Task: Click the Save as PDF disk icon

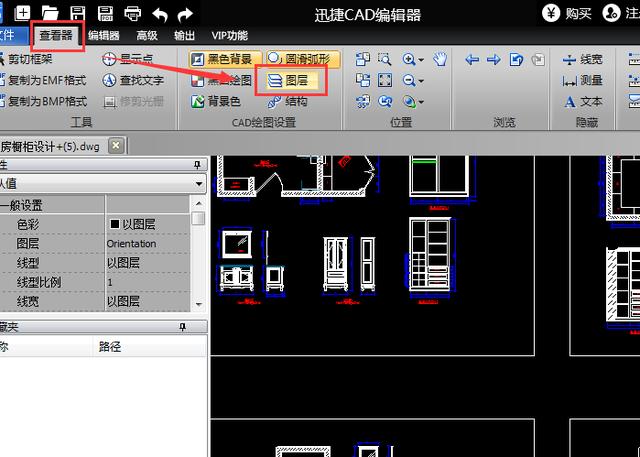Action: pos(105,13)
